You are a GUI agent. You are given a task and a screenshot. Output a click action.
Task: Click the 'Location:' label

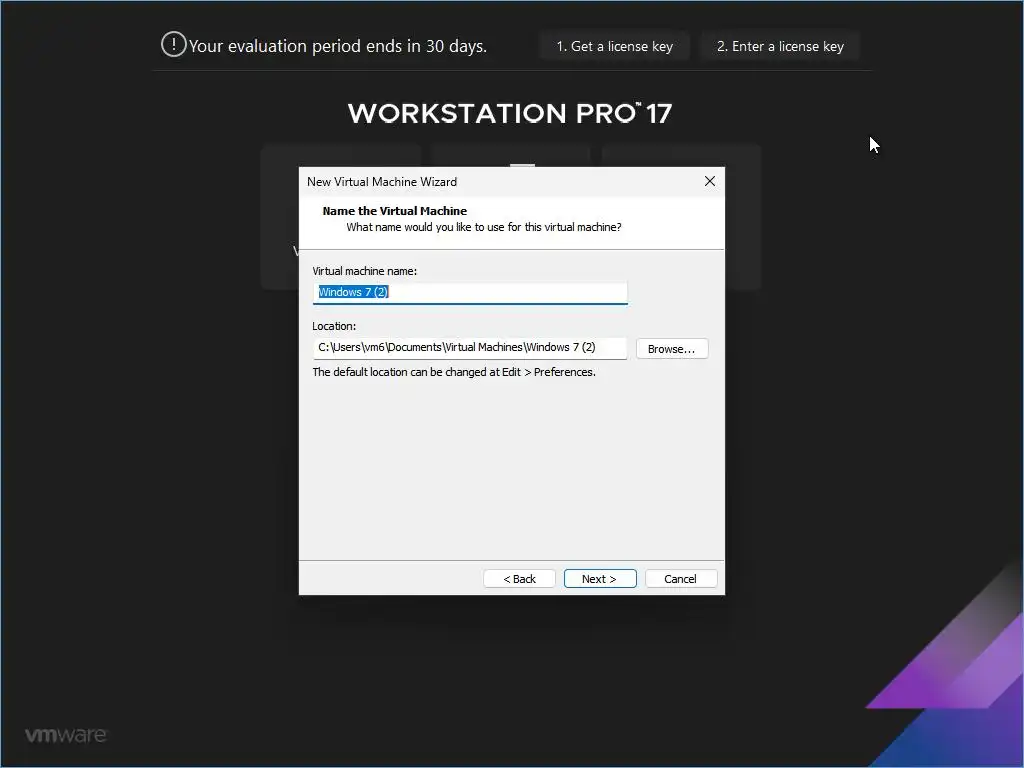pos(334,326)
